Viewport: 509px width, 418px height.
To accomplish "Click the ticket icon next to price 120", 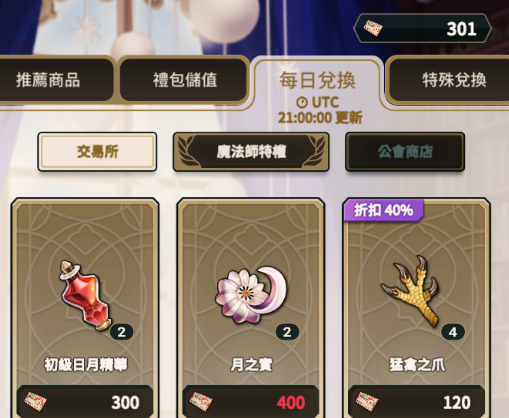I will [367, 401].
